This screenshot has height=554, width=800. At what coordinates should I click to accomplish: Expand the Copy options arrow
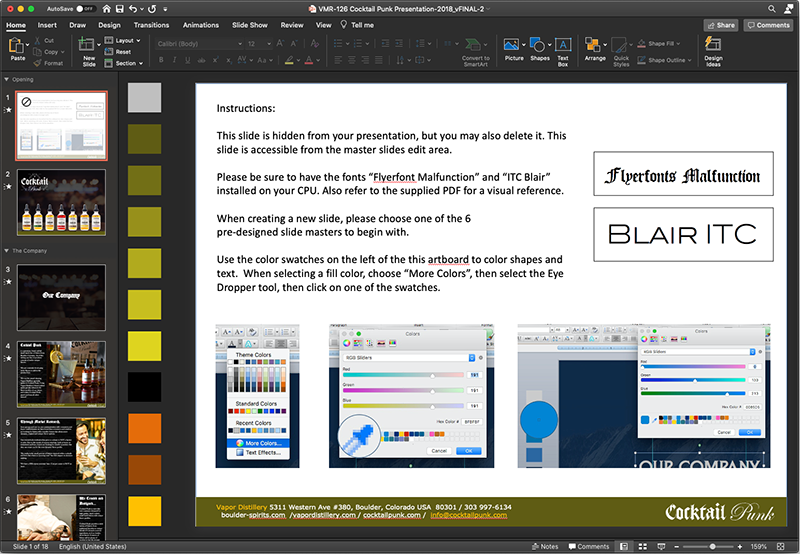[63, 52]
